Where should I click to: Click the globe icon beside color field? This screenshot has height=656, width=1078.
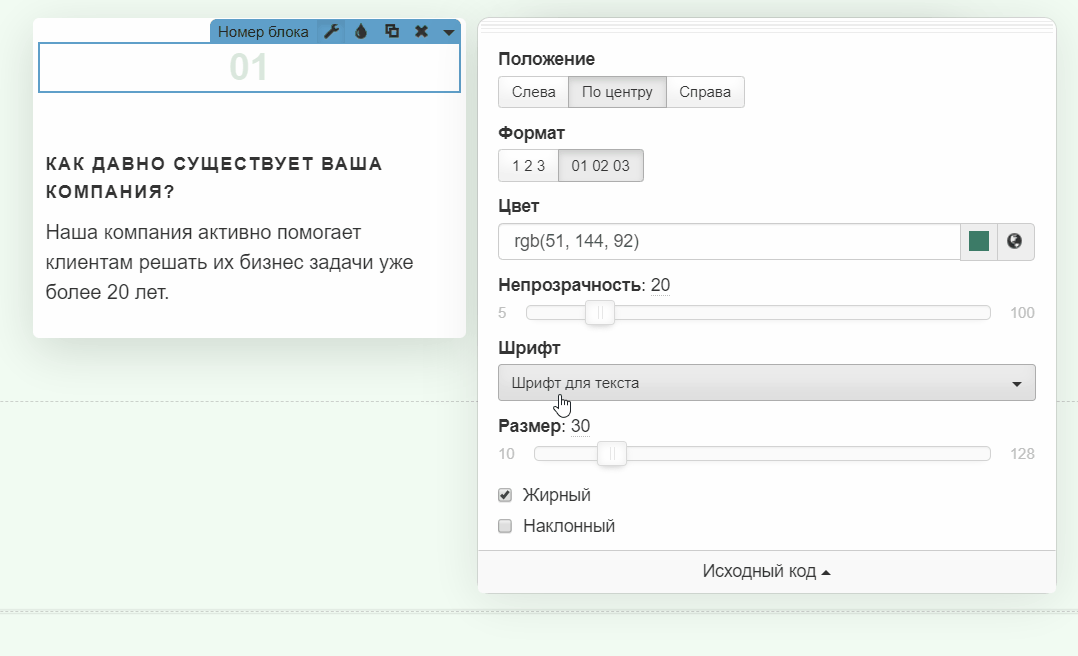[x=1015, y=241]
